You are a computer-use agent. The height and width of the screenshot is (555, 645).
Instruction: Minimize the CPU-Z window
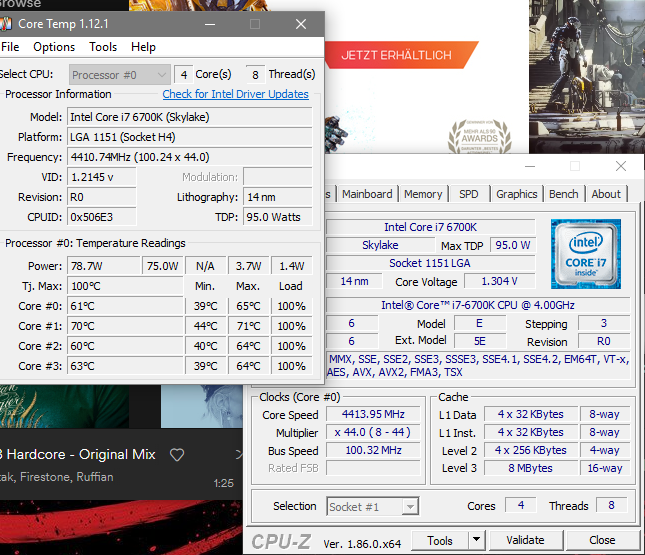coord(530,166)
